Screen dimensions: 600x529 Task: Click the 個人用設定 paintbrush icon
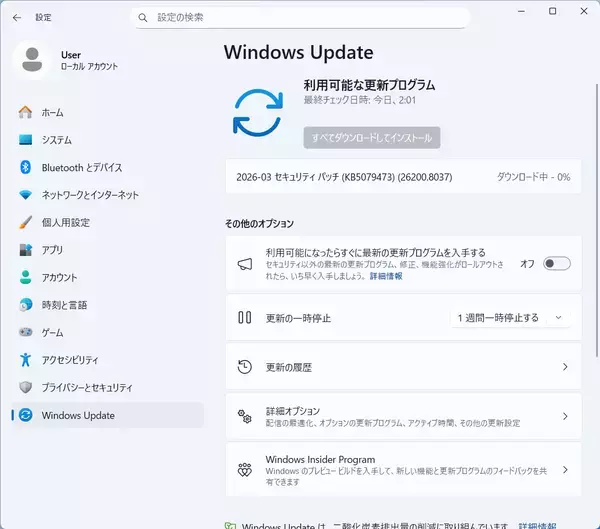click(25, 222)
